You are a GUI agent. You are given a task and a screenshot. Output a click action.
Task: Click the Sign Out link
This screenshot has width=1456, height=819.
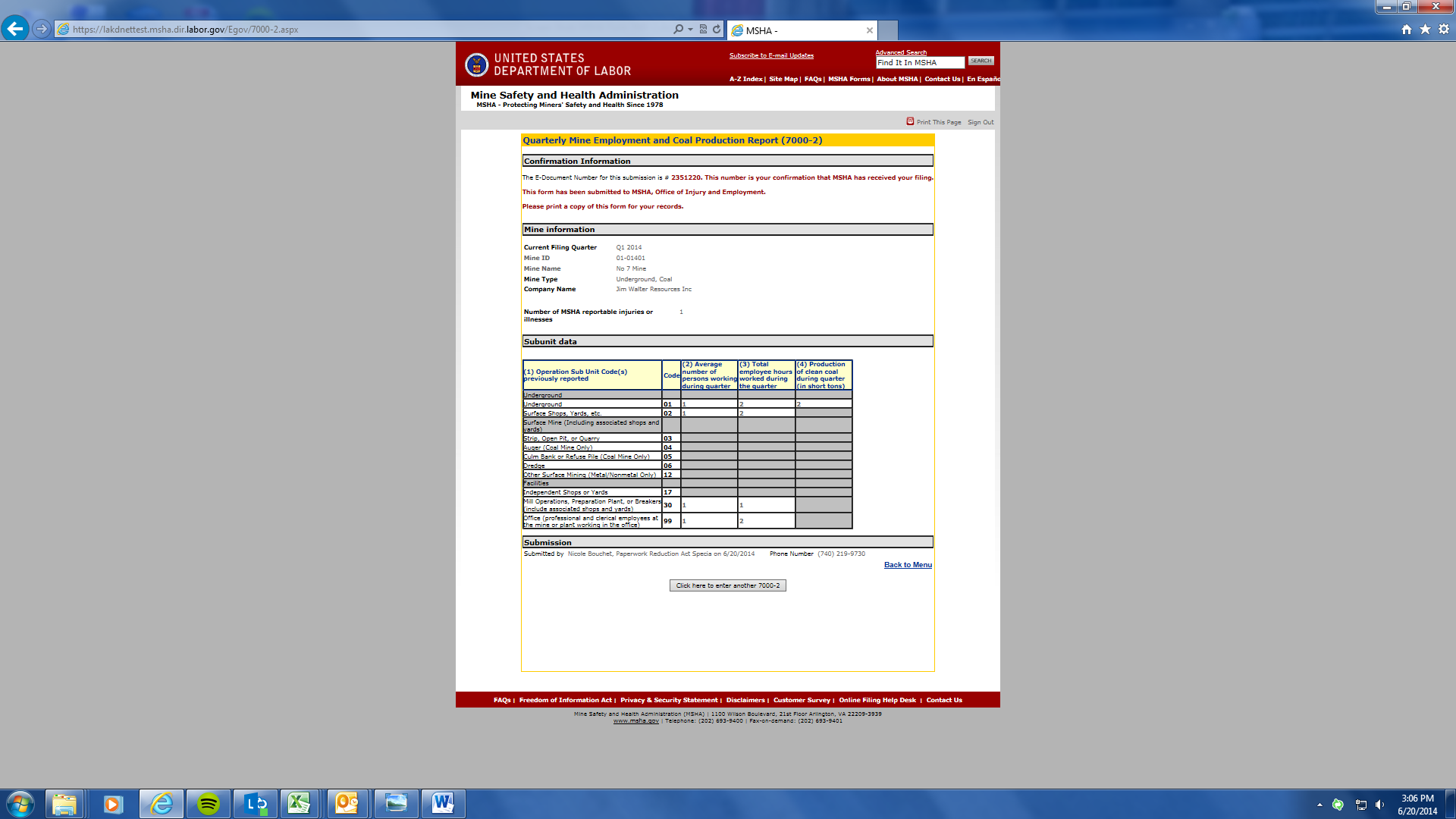(x=980, y=122)
